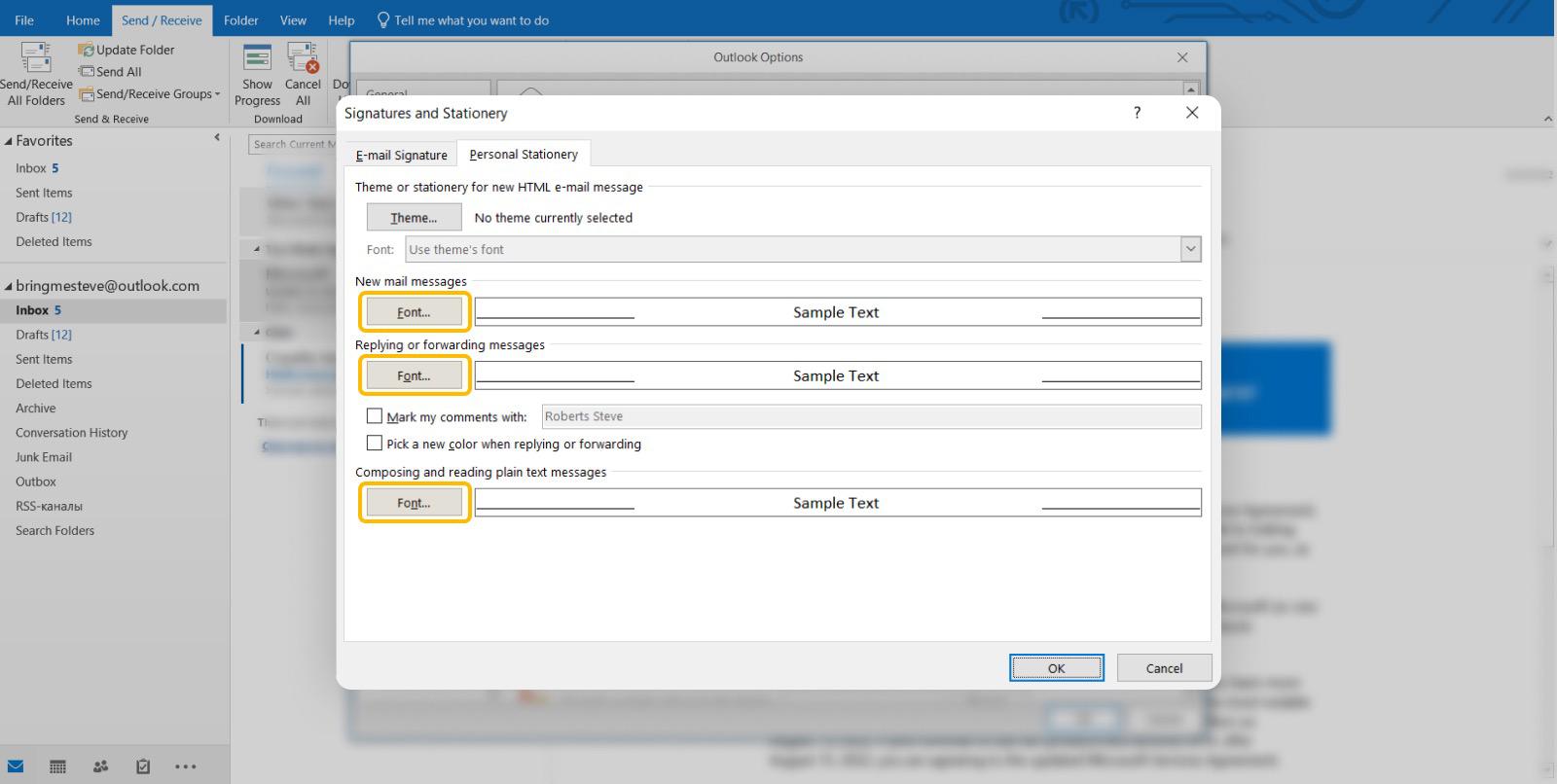The height and width of the screenshot is (784, 1557).
Task: Open the Tasks clipboard icon
Action: (x=143, y=766)
